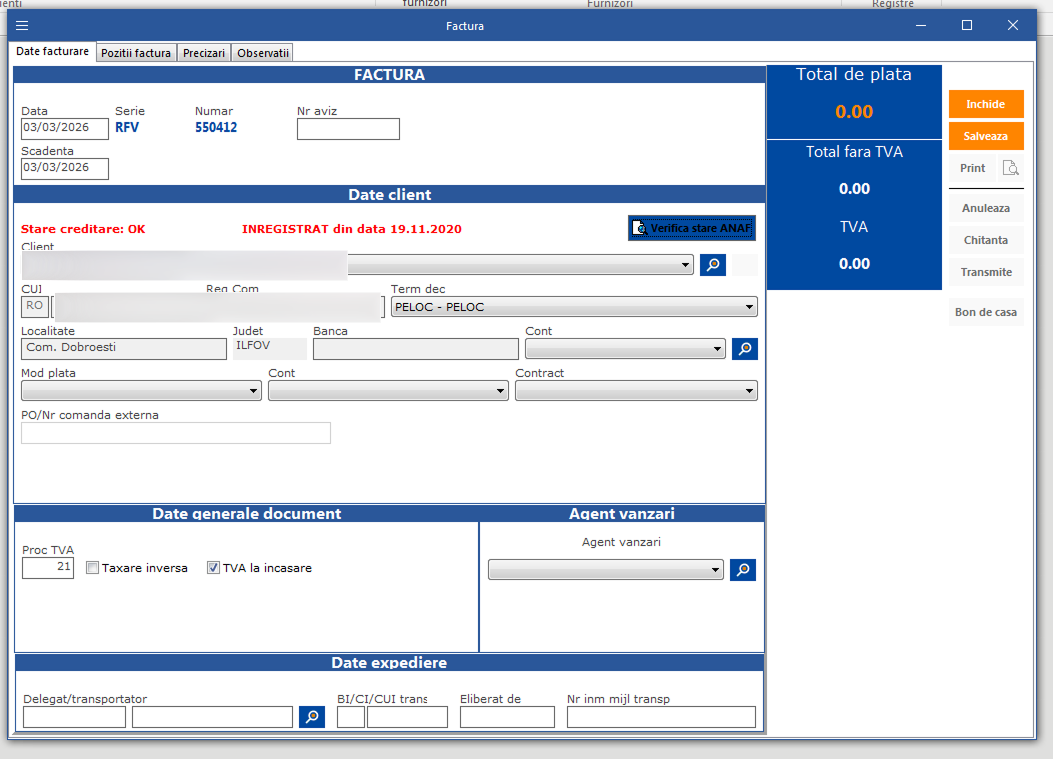
Task: Click the Agent vanzari search magnifier icon
Action: (x=742, y=570)
